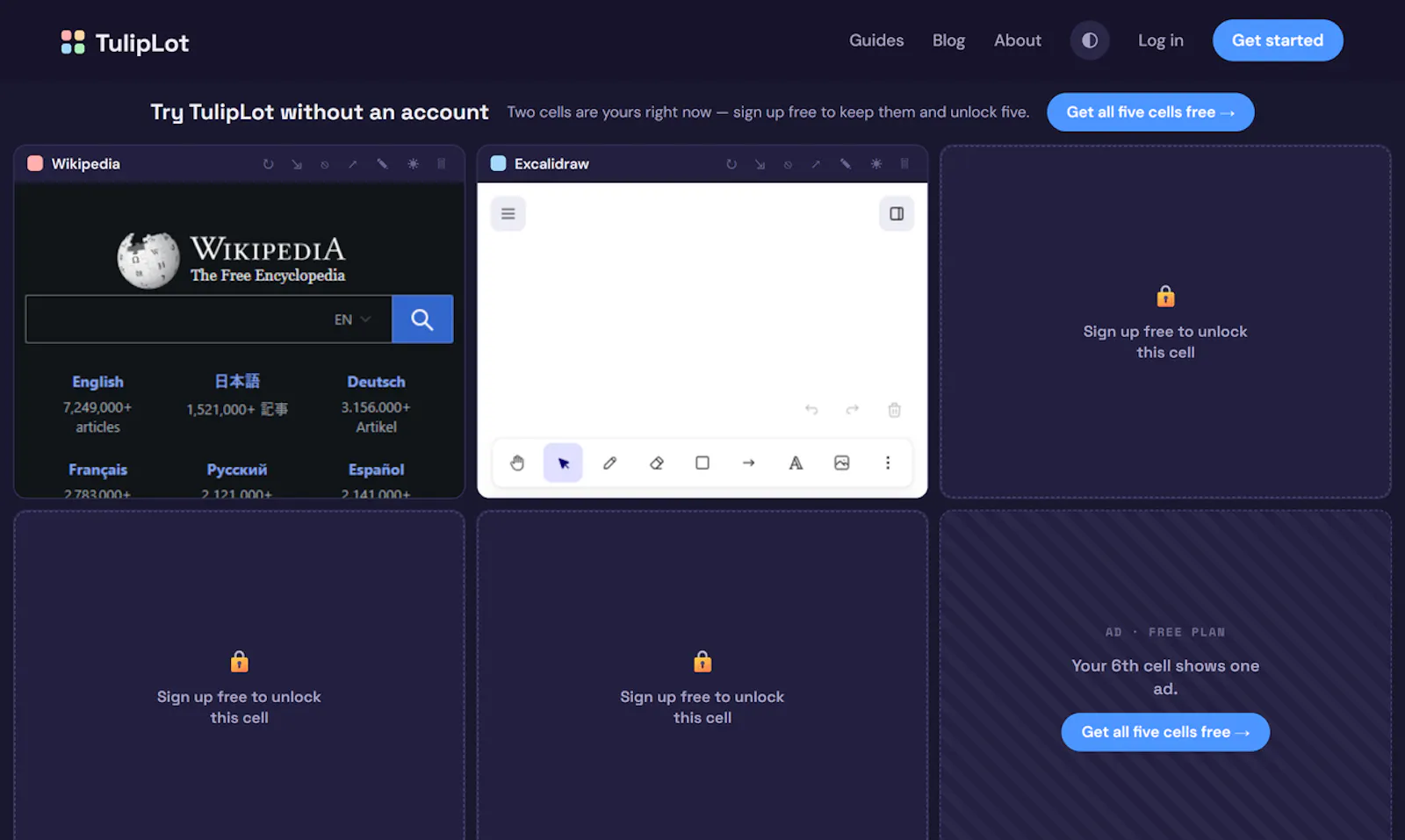The height and width of the screenshot is (840, 1405).
Task: Reload the Wikipedia cell
Action: 268,164
